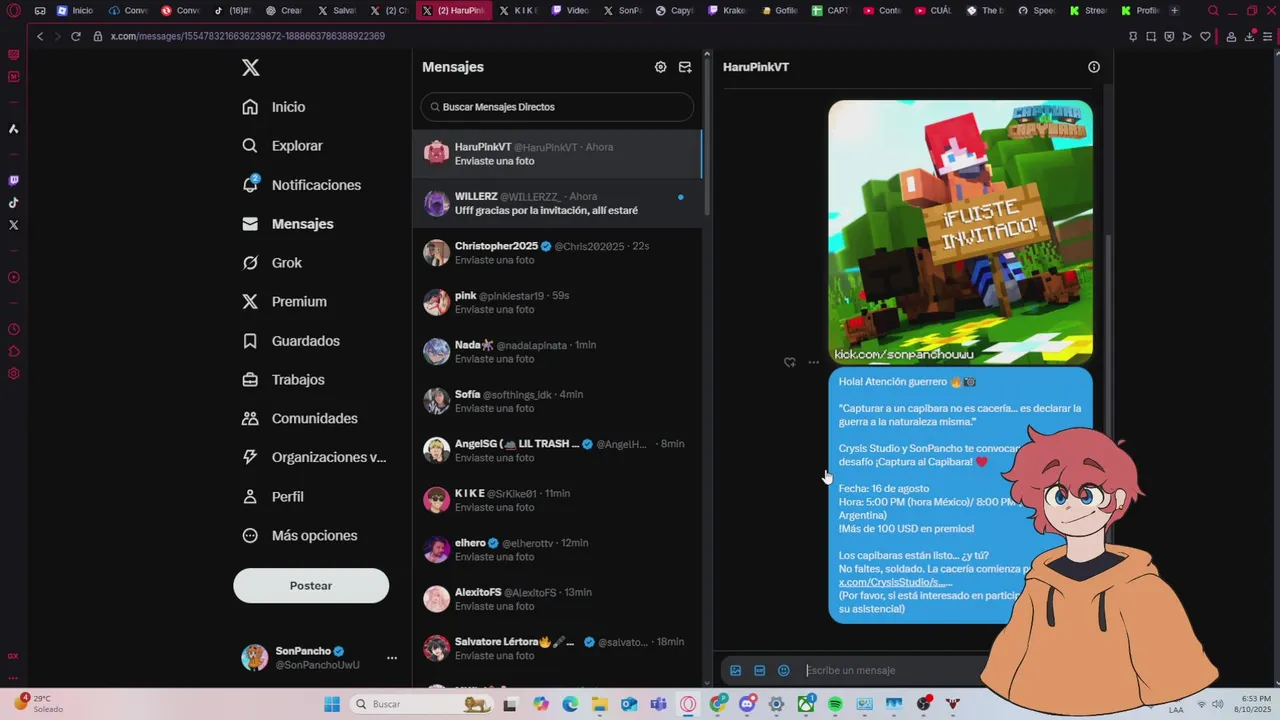Open pink @pinkiestar19 conversation

coord(557,303)
